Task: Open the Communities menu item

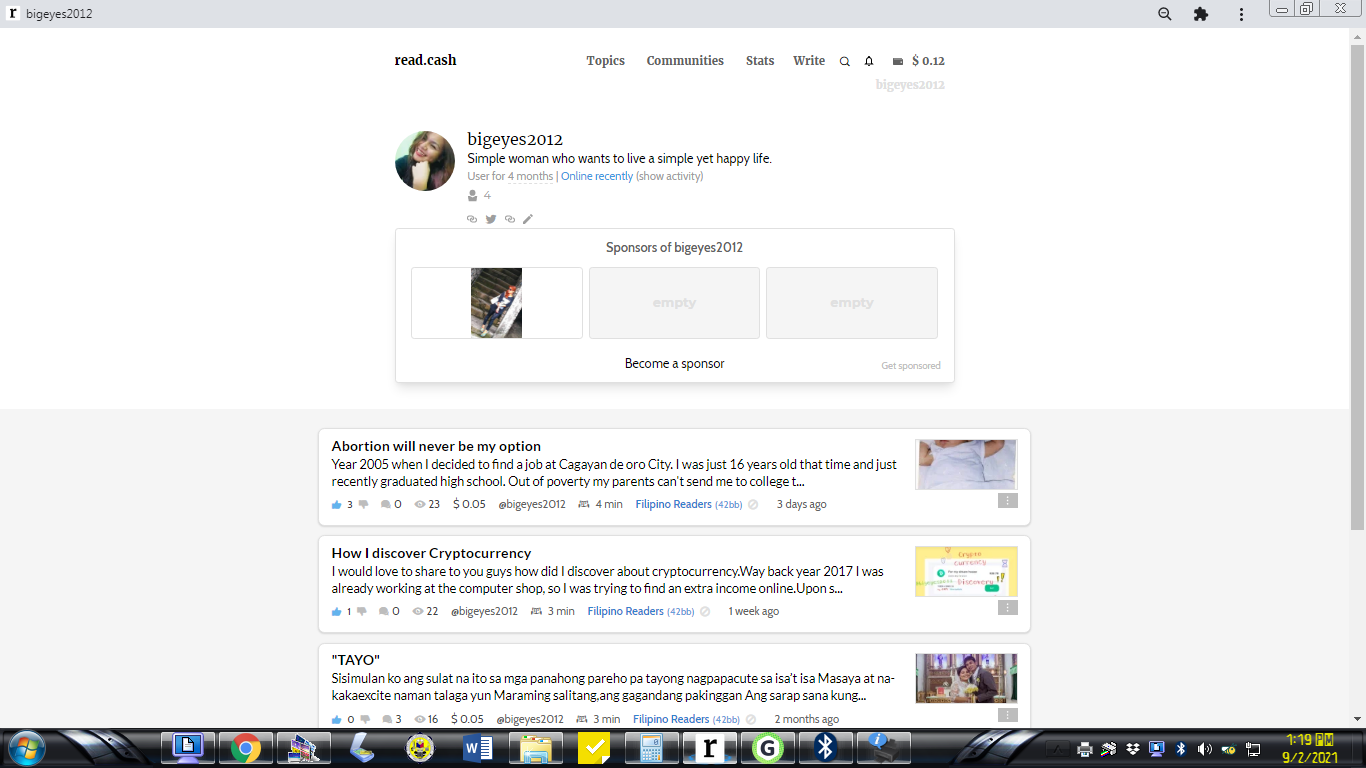Action: pos(685,61)
